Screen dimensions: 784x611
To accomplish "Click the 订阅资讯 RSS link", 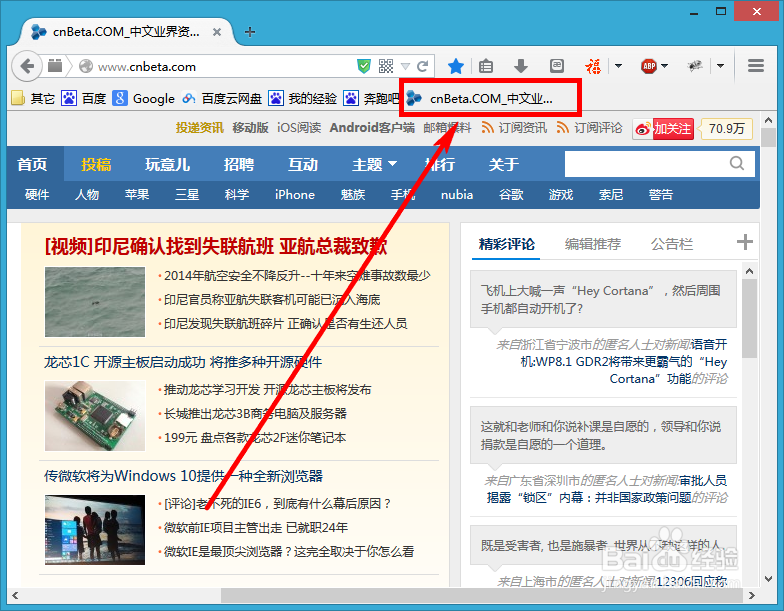I will (514, 128).
